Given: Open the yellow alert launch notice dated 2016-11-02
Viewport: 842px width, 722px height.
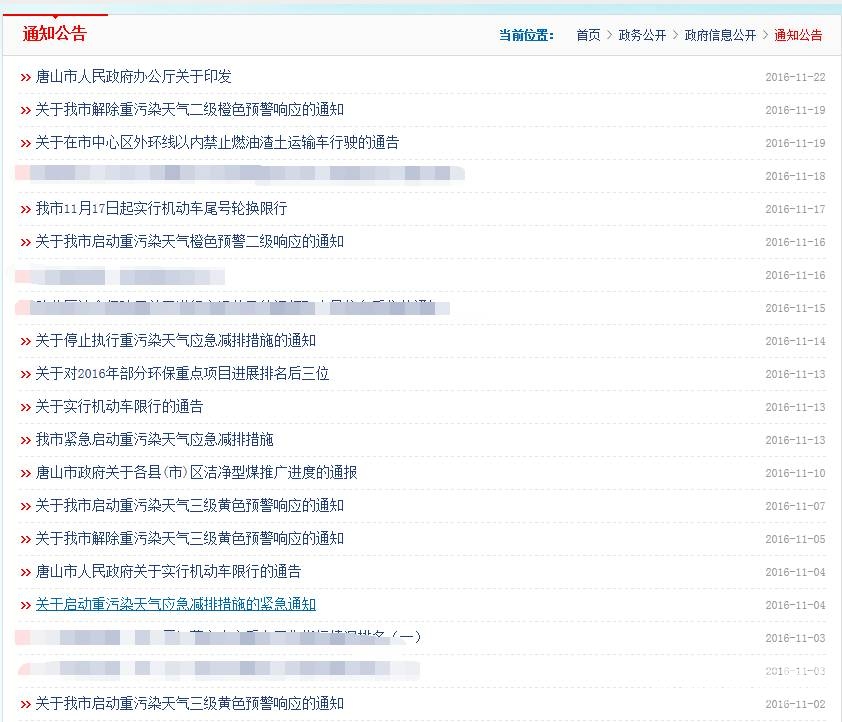Looking at the screenshot, I should click(x=189, y=703).
